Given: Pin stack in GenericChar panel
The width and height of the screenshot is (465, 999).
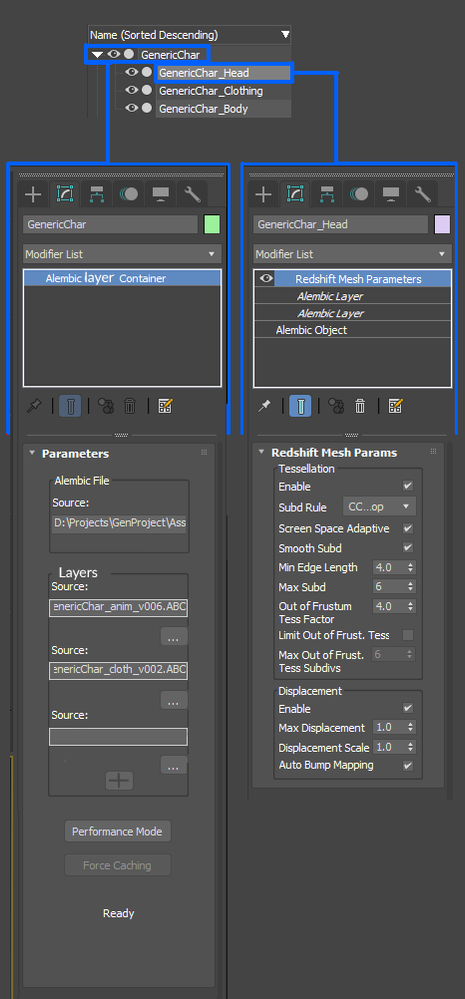Looking at the screenshot, I should pyautogui.click(x=34, y=406).
